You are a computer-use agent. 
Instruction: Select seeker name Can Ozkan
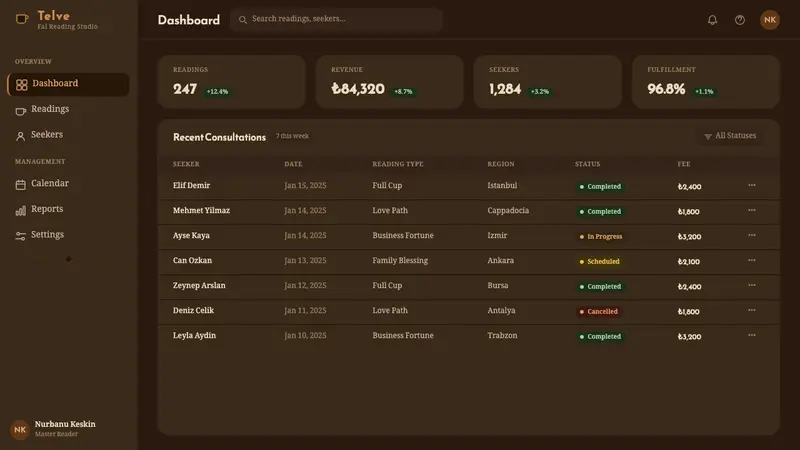[192, 260]
